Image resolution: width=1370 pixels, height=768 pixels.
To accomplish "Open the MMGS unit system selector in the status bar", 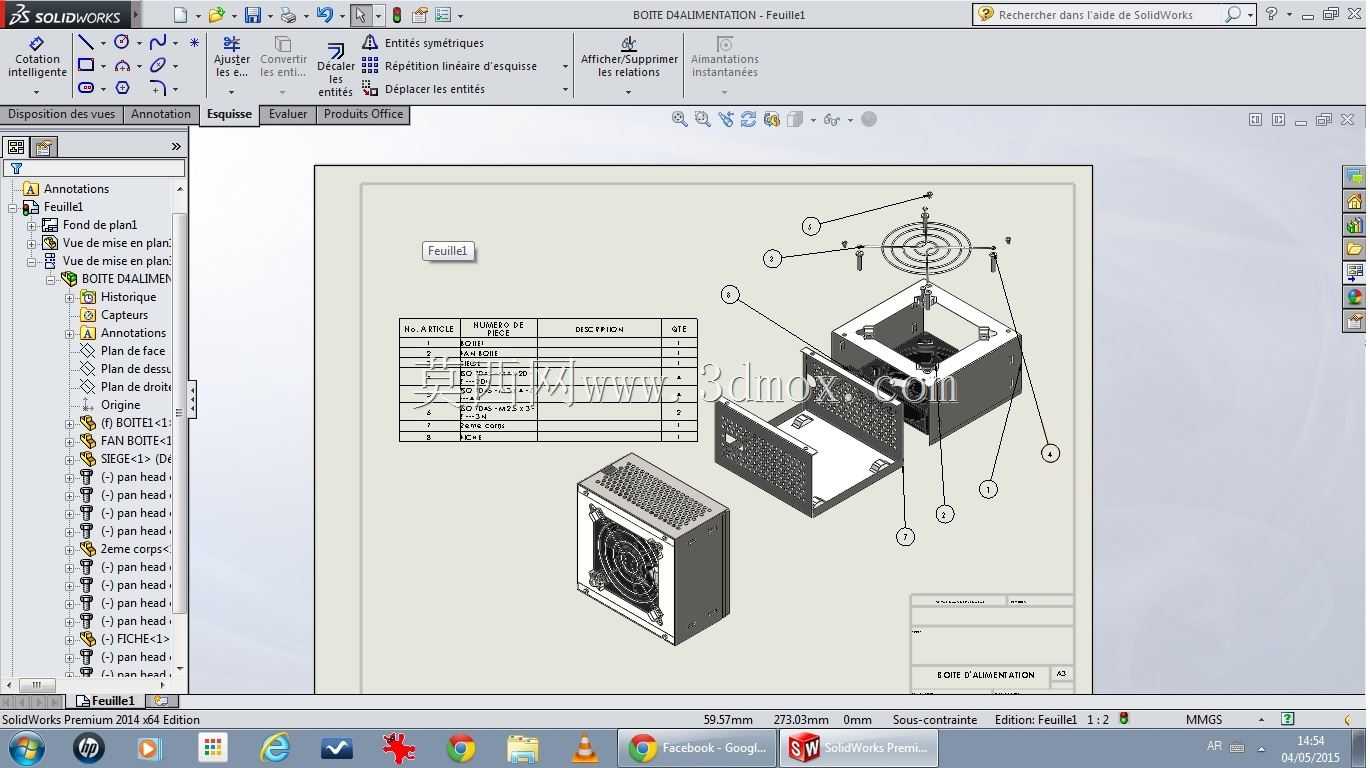I will (x=1224, y=719).
